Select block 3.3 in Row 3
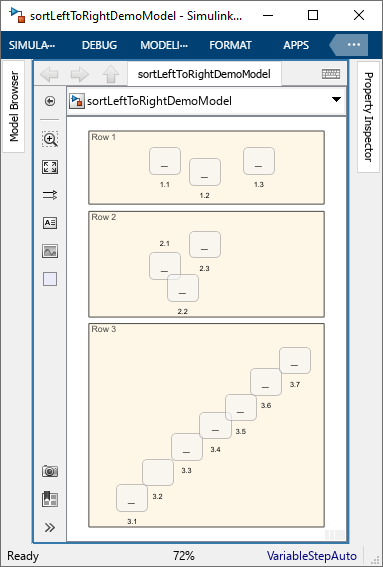The height and width of the screenshot is (567, 383). pyautogui.click(x=187, y=447)
